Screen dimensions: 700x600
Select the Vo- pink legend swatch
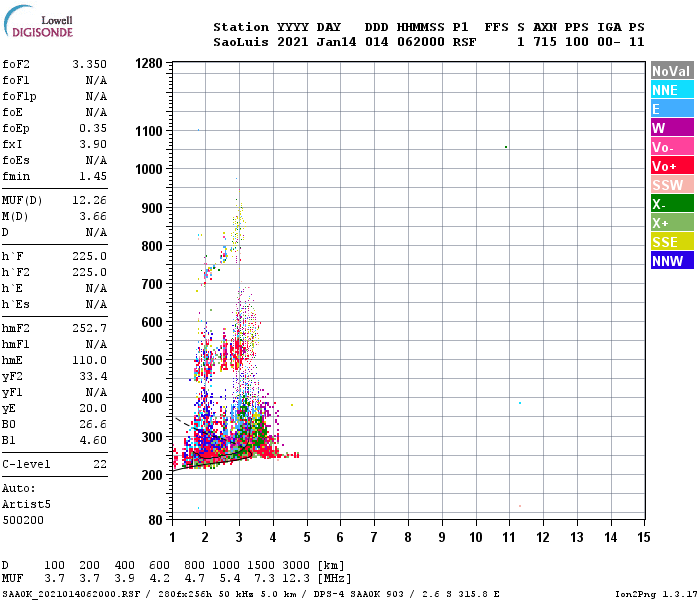pos(672,147)
